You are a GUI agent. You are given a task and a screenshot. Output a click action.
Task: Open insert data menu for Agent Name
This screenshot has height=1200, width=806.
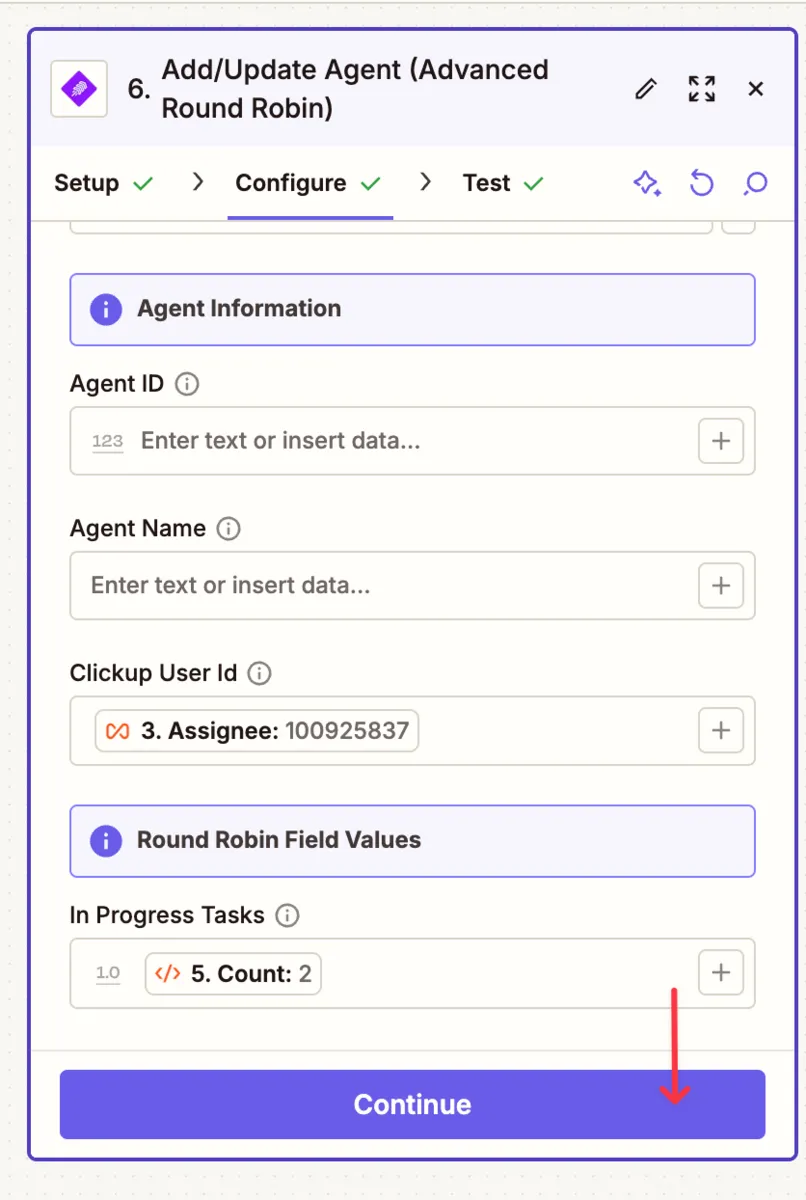[x=720, y=585]
